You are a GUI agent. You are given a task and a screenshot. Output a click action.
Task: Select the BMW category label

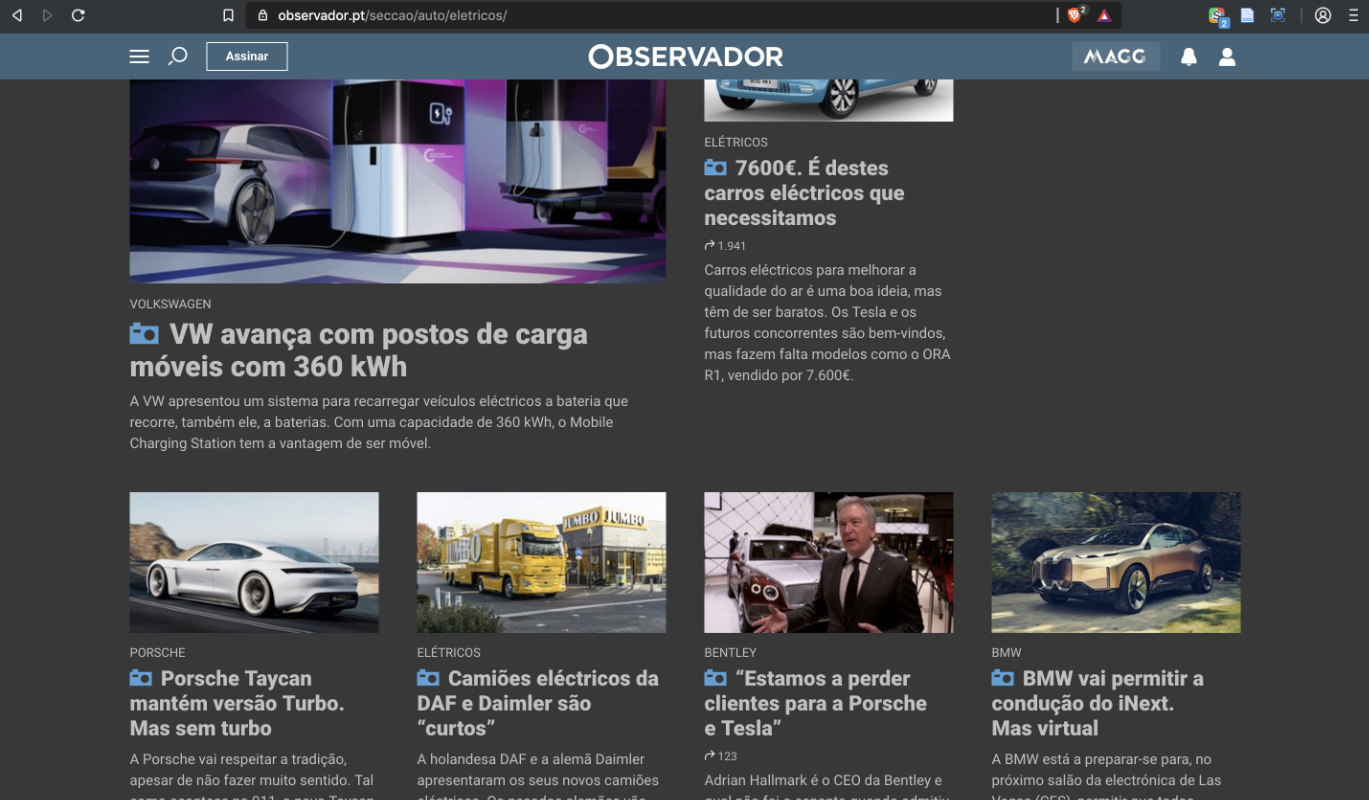pos(1006,652)
